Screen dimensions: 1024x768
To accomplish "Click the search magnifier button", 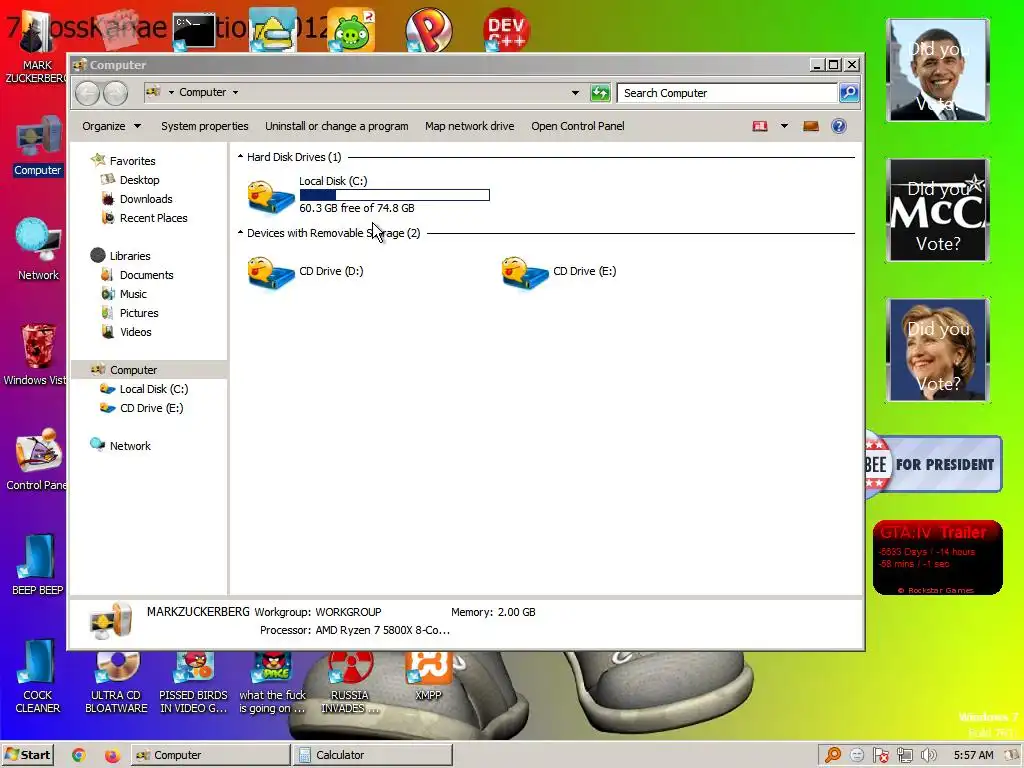I will (849, 93).
